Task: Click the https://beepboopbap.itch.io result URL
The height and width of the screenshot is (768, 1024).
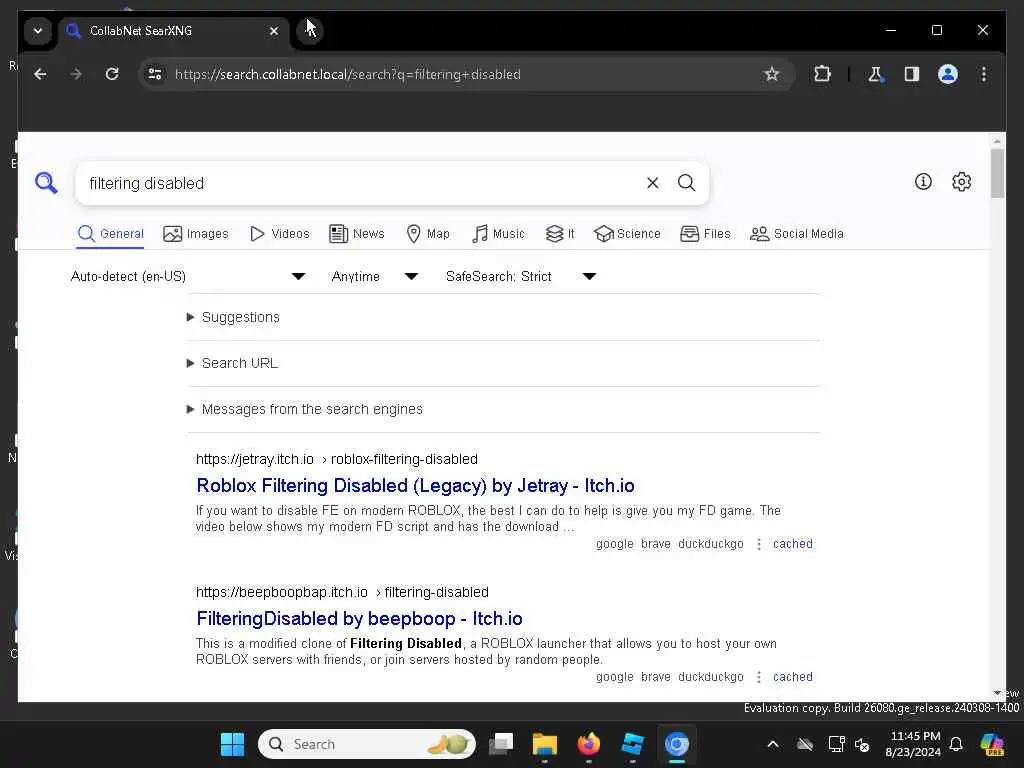Action: [x=342, y=592]
